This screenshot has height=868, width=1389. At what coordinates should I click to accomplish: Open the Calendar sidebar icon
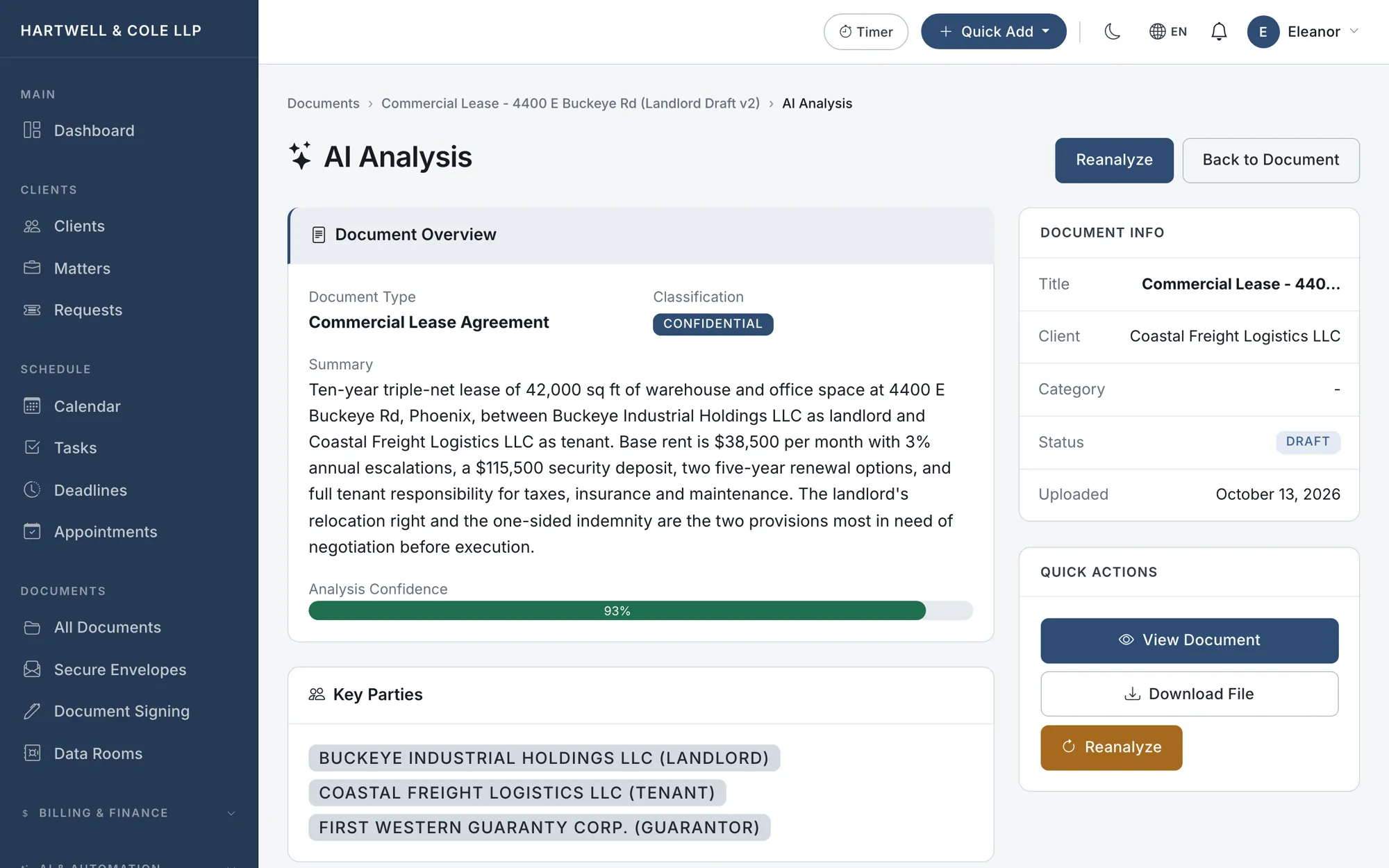point(32,406)
